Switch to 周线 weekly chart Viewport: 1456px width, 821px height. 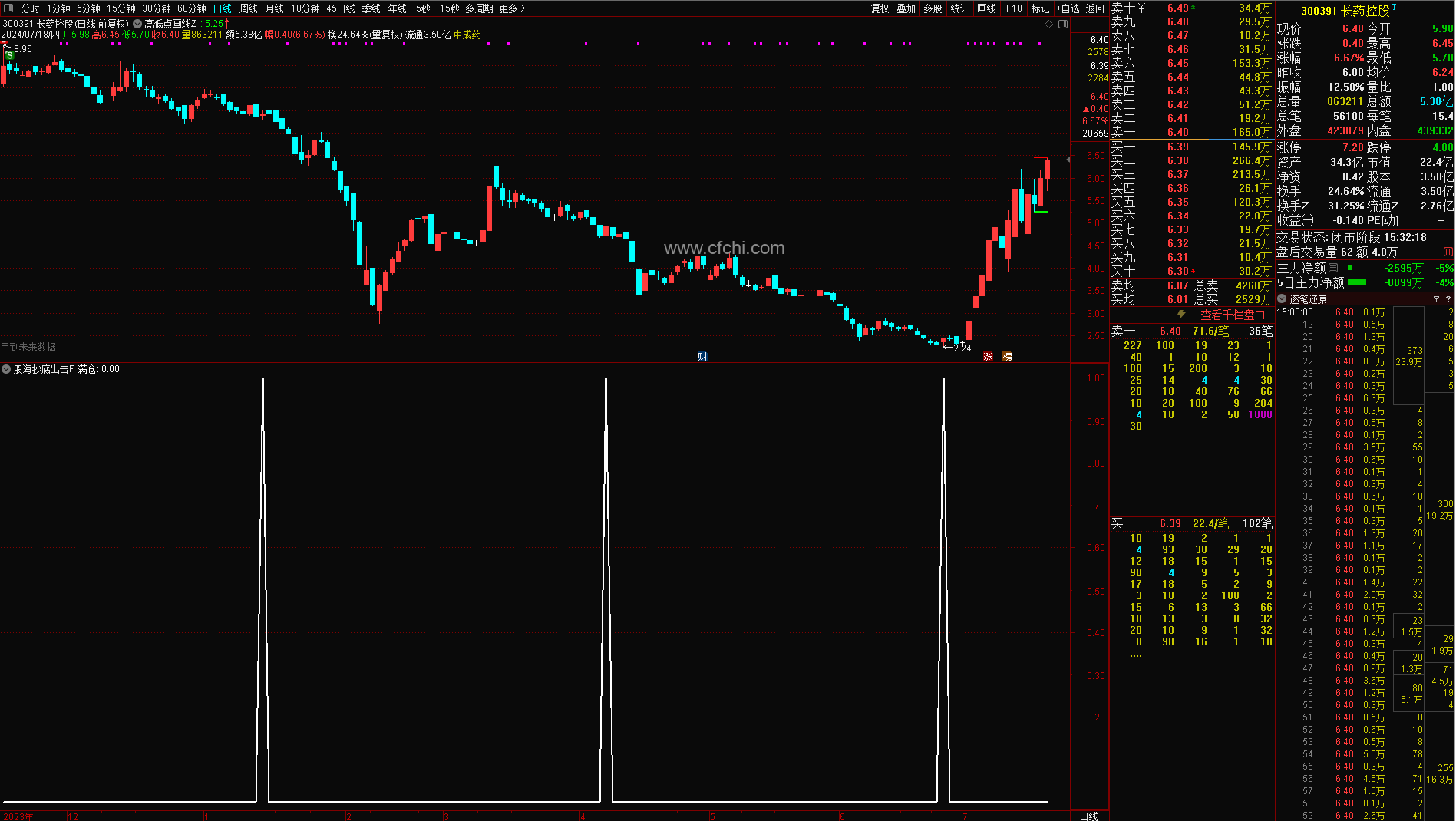[249, 8]
